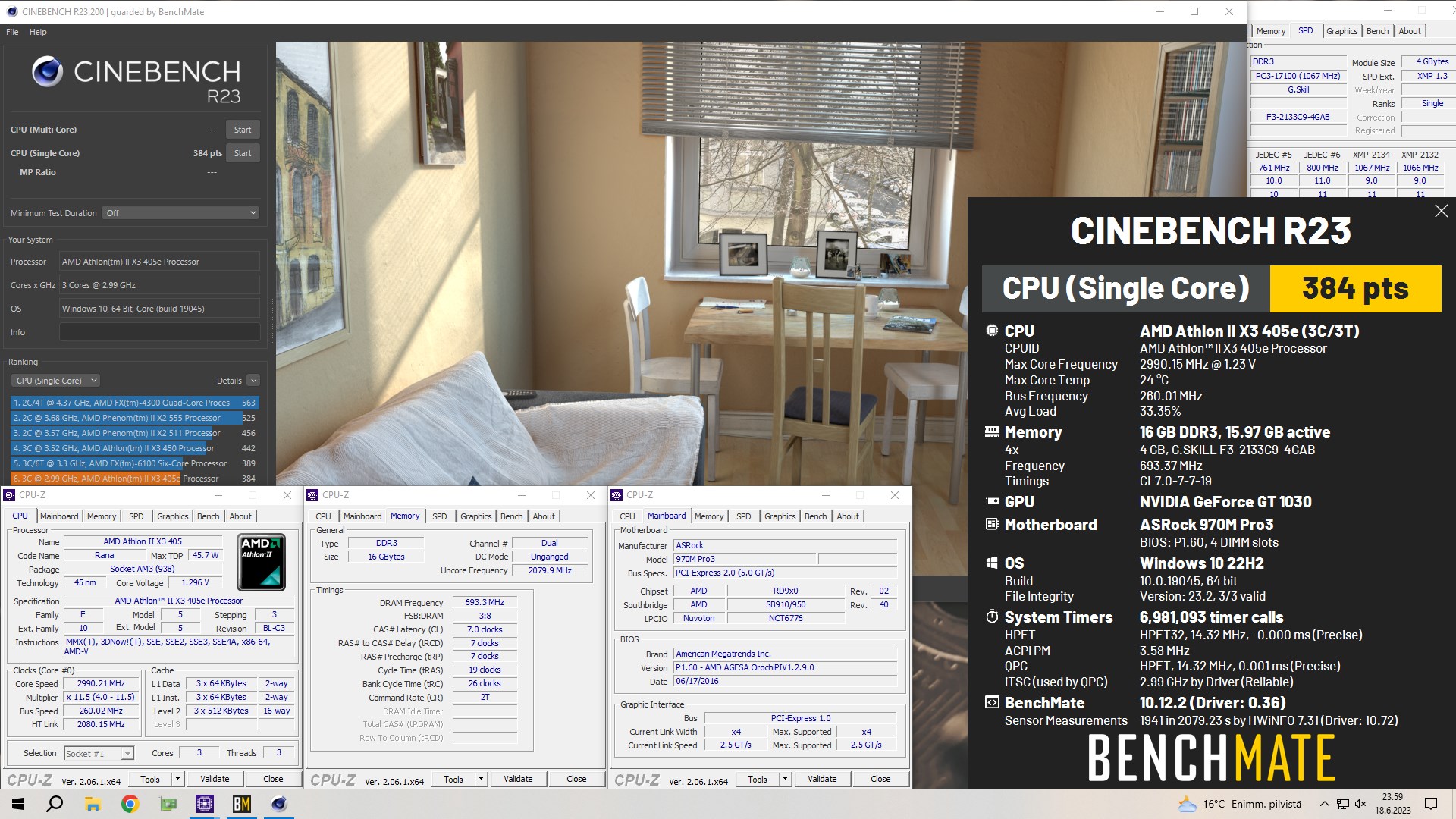Switch to Mainboard tab in the CPU-Z CPU window
The height and width of the screenshot is (819, 1456).
pyautogui.click(x=59, y=516)
